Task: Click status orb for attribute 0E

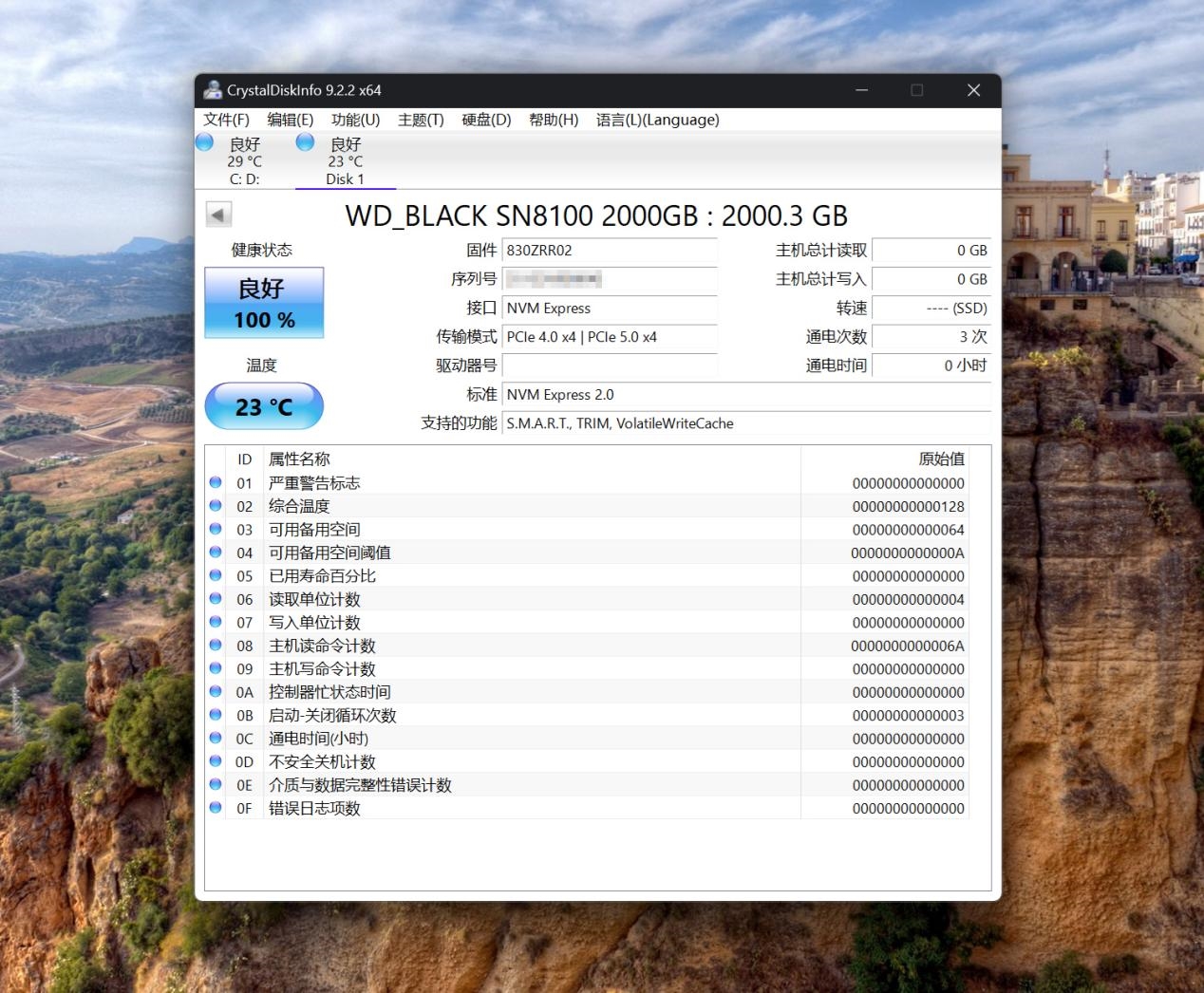Action: coord(216,785)
